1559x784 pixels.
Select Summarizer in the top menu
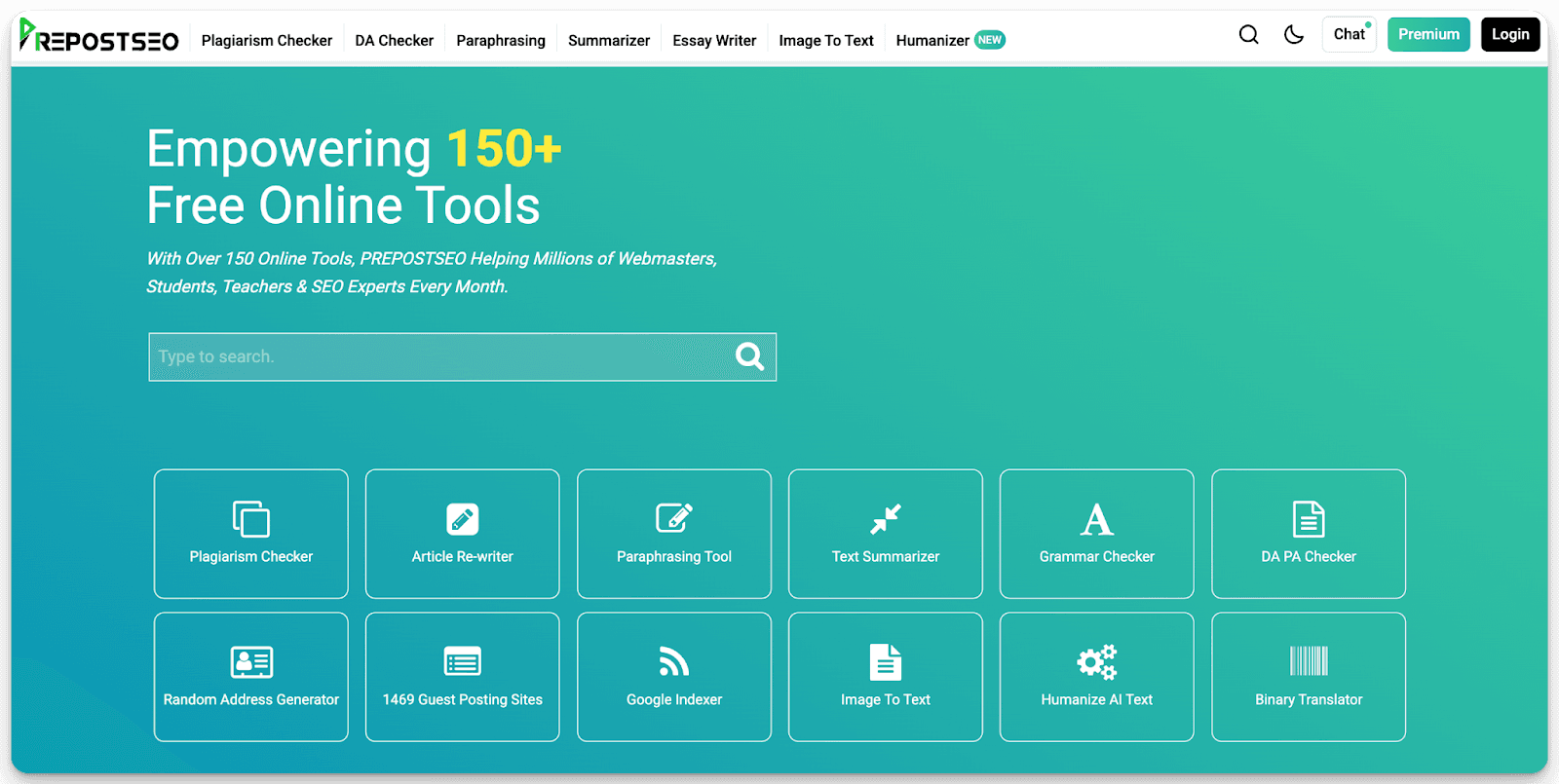click(609, 40)
